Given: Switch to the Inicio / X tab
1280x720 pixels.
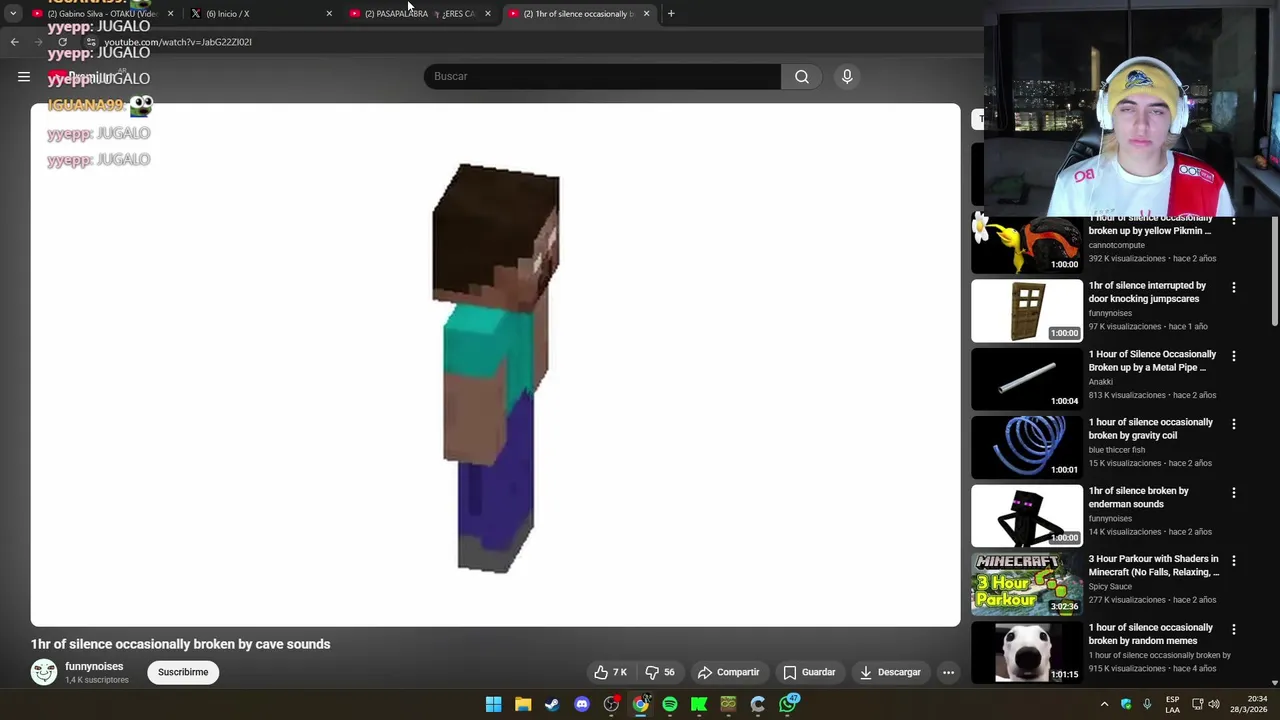Looking at the screenshot, I should tap(260, 13).
